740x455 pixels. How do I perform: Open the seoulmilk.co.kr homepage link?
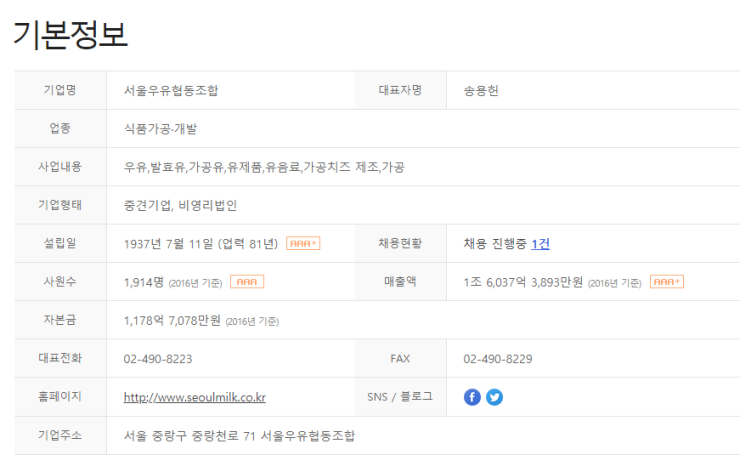click(x=194, y=397)
